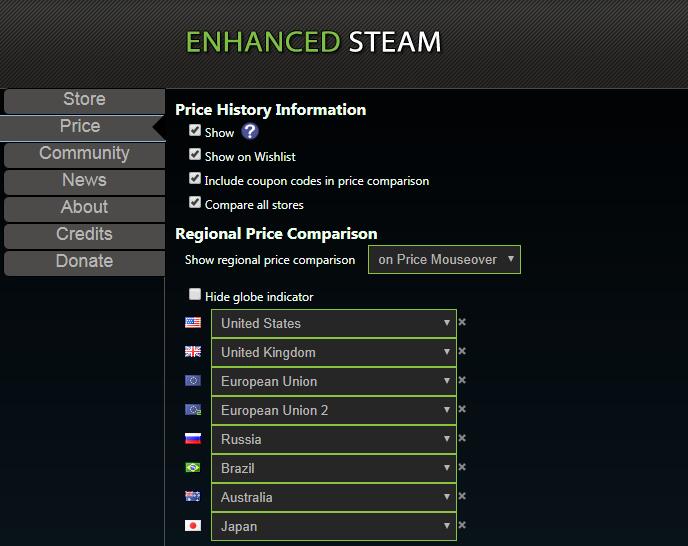Remove the European Union 2 row
This screenshot has height=546, width=688.
point(462,410)
